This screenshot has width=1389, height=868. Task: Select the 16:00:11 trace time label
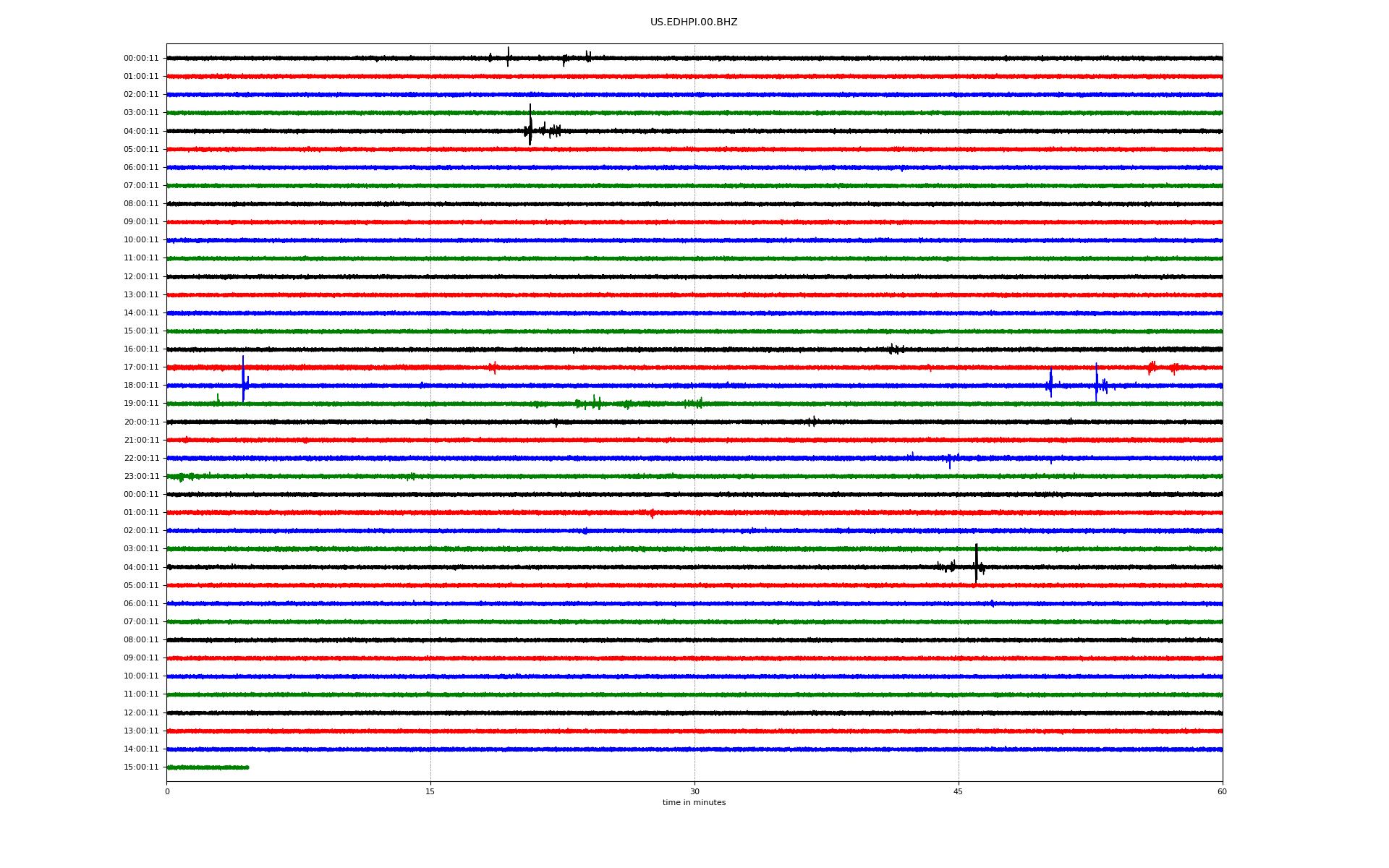(141, 349)
